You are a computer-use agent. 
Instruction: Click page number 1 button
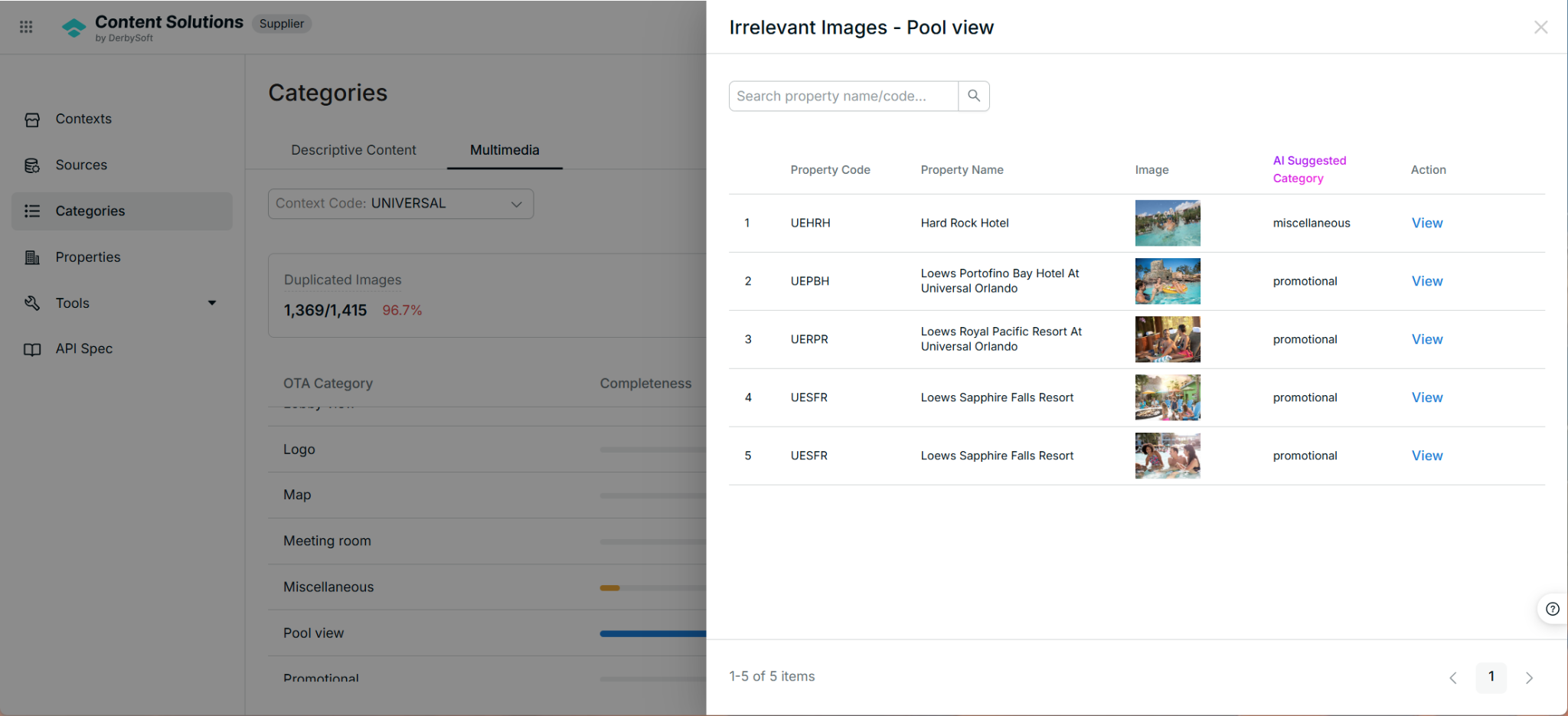(1491, 677)
